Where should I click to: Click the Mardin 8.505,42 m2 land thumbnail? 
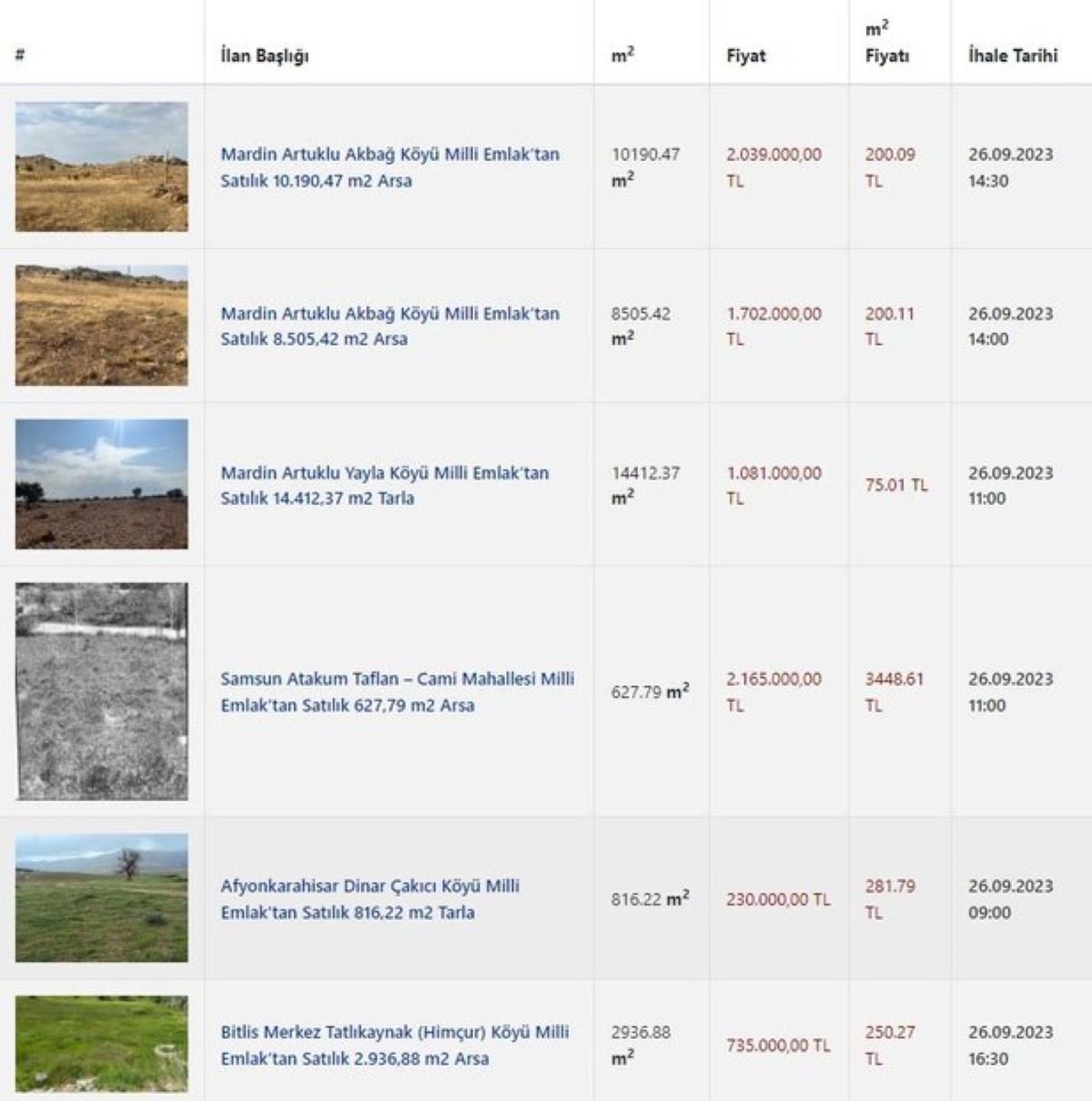101,325
